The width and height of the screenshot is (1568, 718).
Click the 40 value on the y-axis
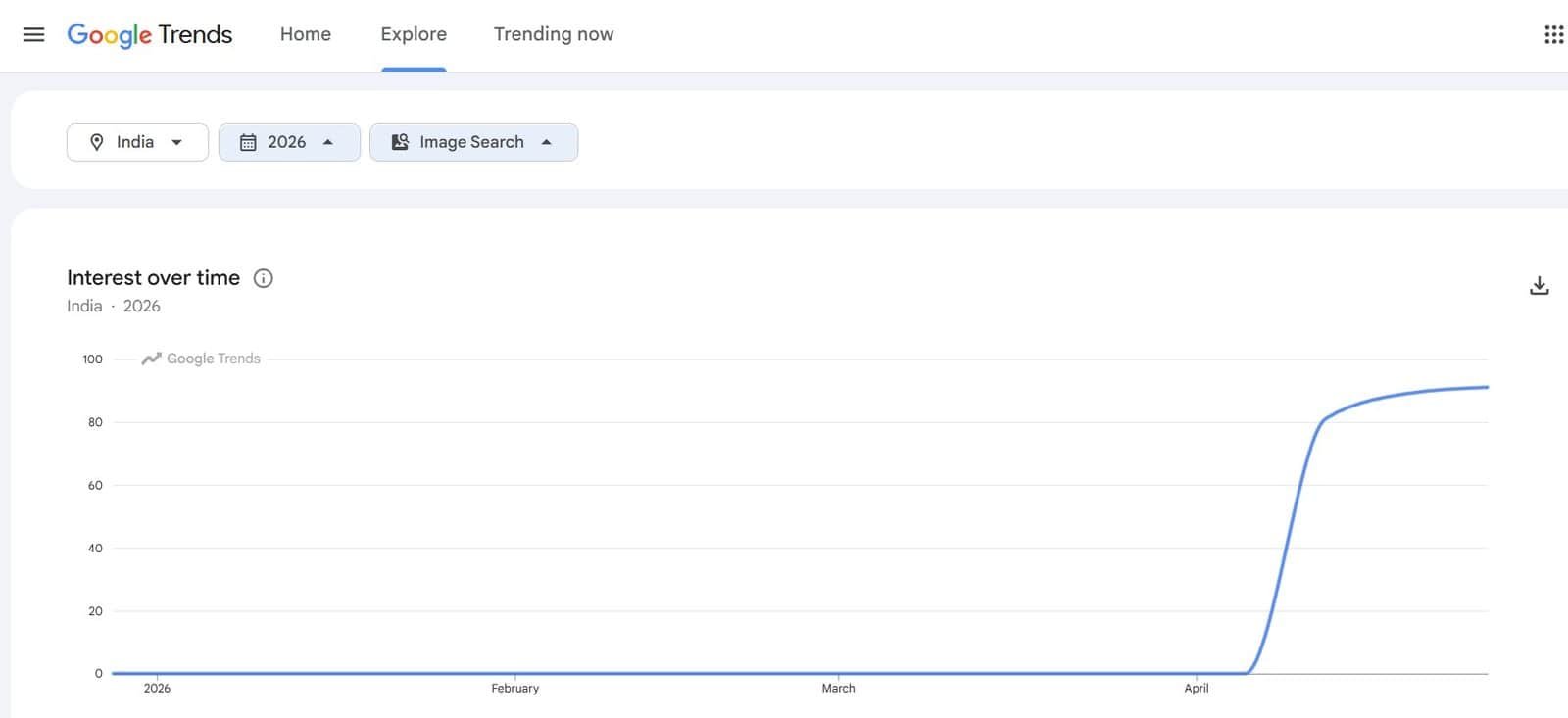[95, 549]
